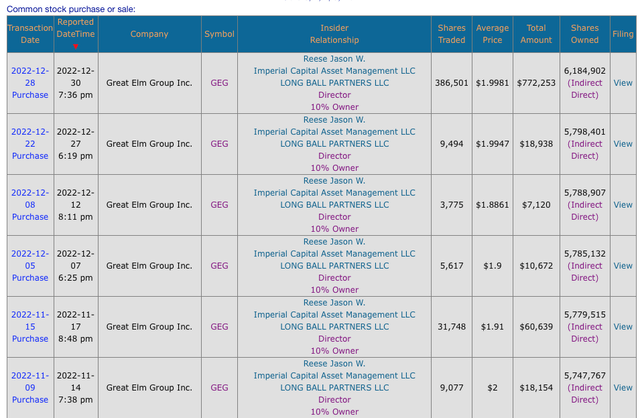
Task: Select the 6,184,902 shares owned value
Action: point(584,71)
